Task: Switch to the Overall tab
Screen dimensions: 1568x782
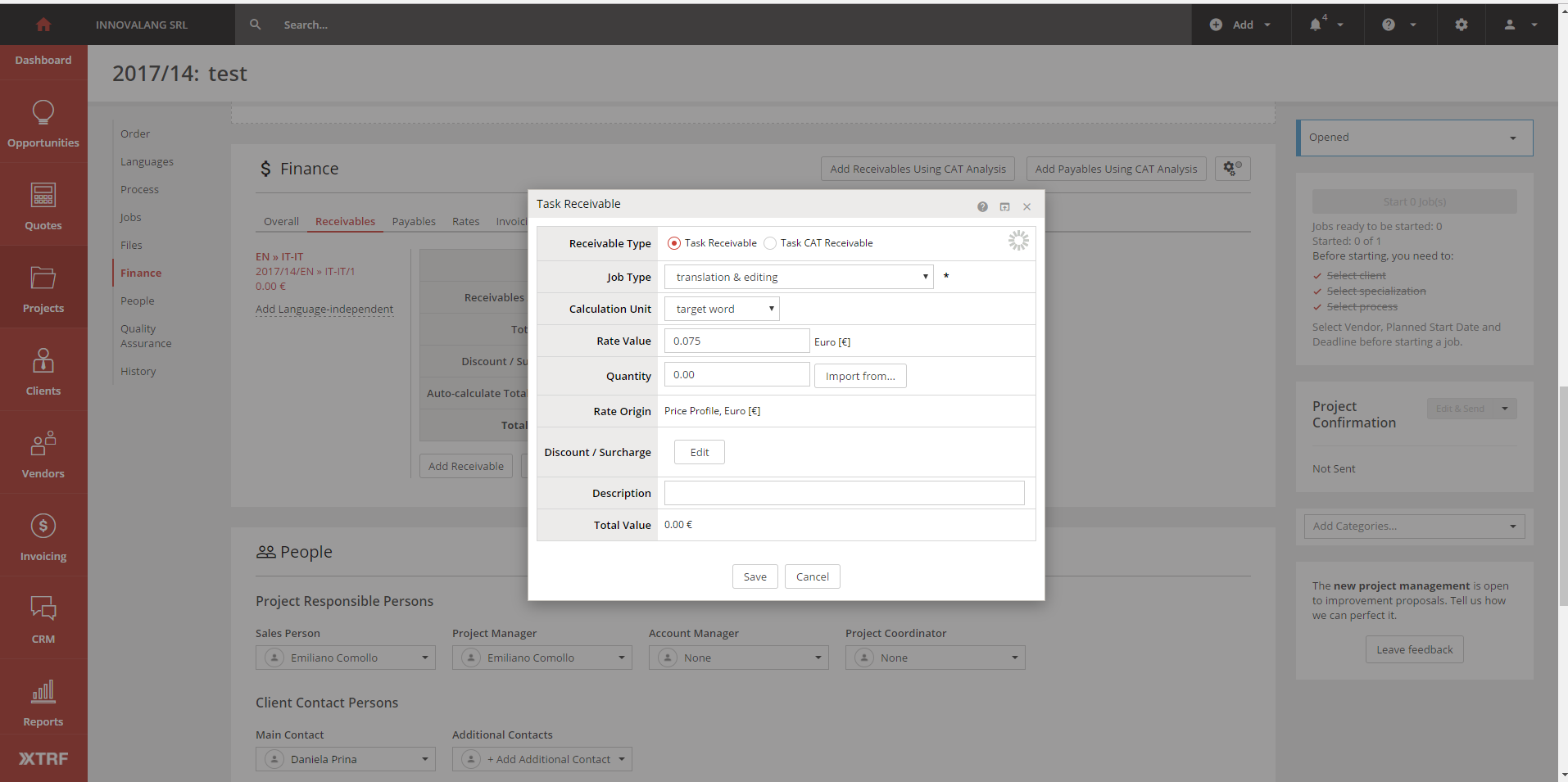Action: (281, 221)
